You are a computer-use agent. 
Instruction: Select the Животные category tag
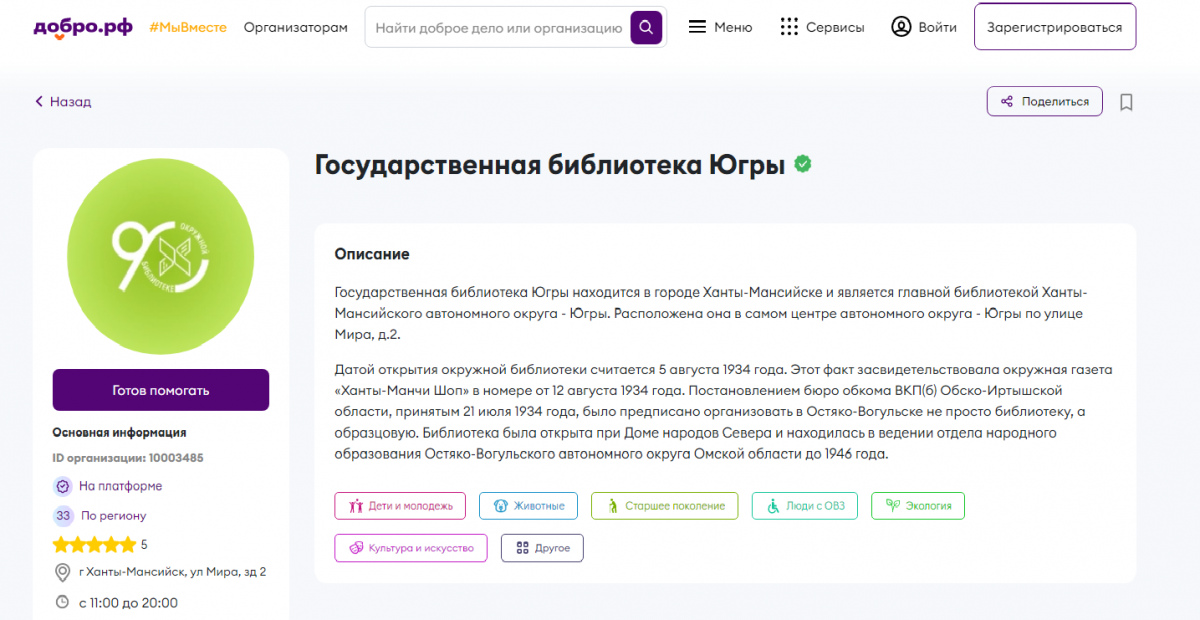click(529, 506)
